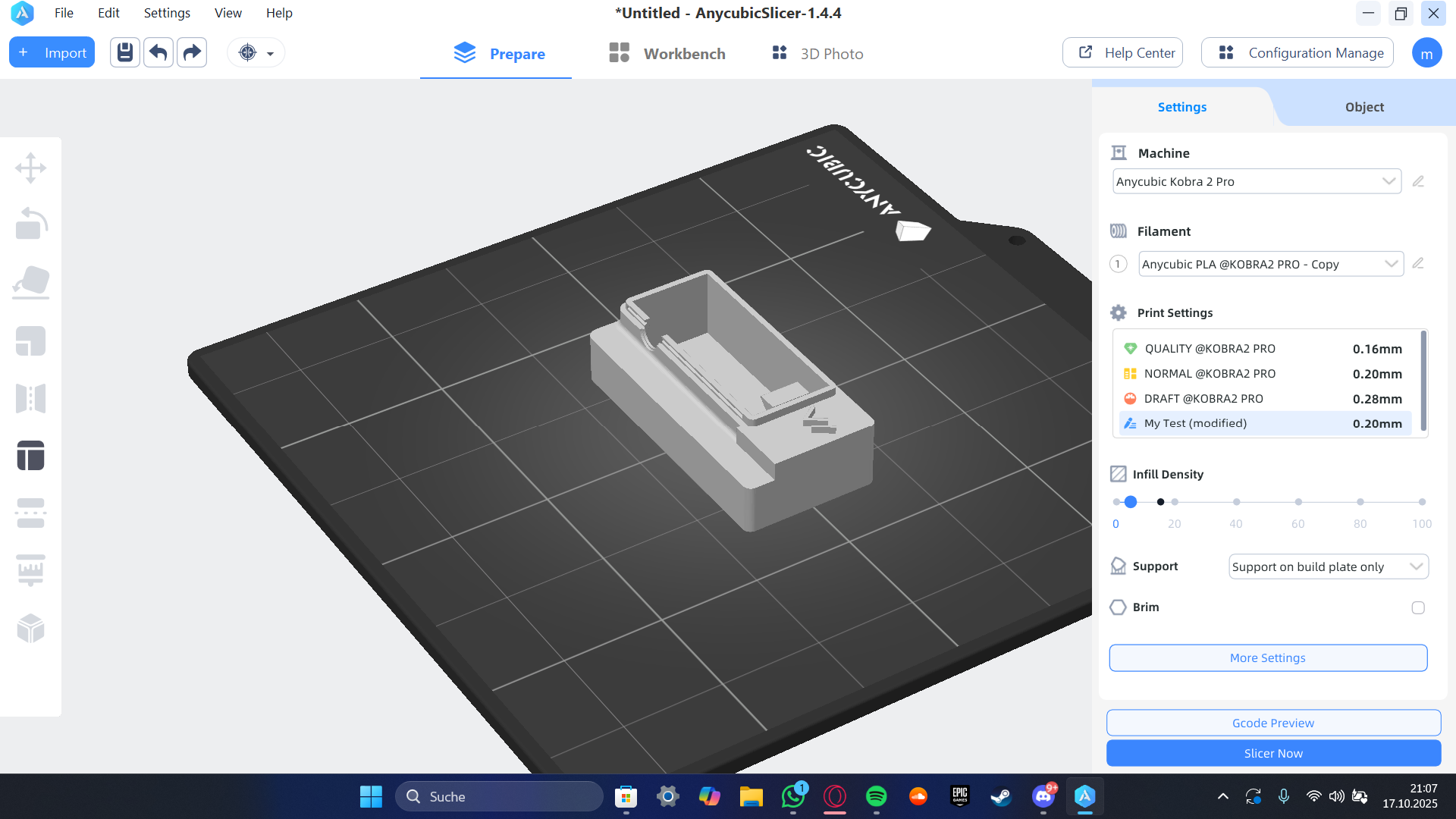Open the Support type dropdown

(x=1328, y=566)
